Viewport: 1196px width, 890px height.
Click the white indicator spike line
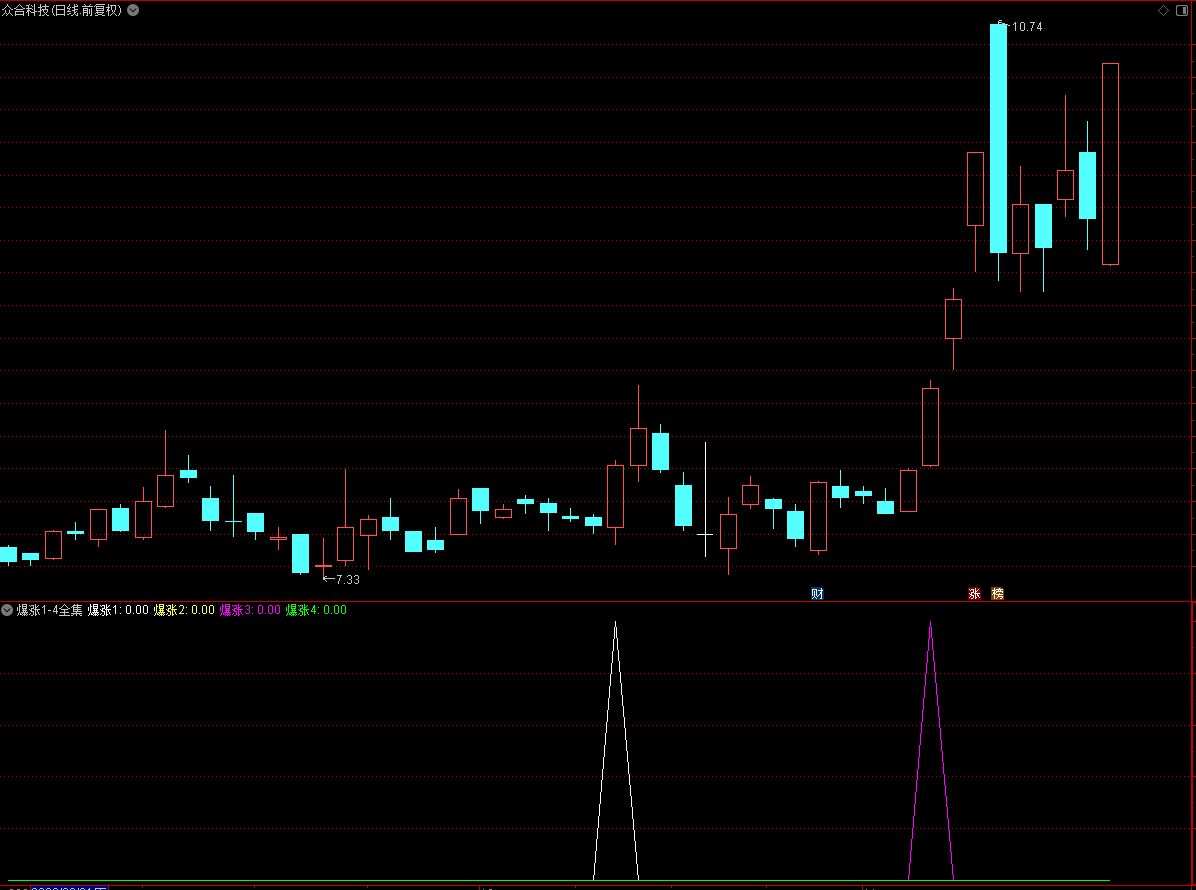616,750
